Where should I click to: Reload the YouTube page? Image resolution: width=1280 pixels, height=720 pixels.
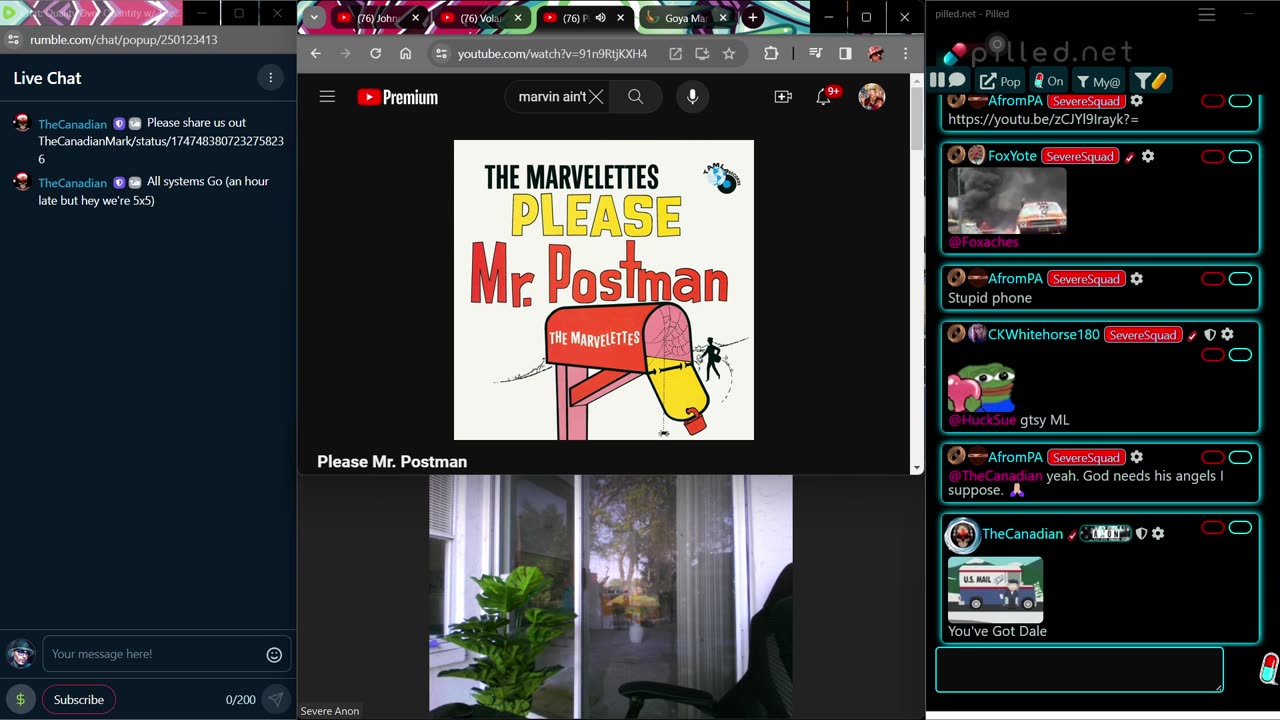coord(375,54)
